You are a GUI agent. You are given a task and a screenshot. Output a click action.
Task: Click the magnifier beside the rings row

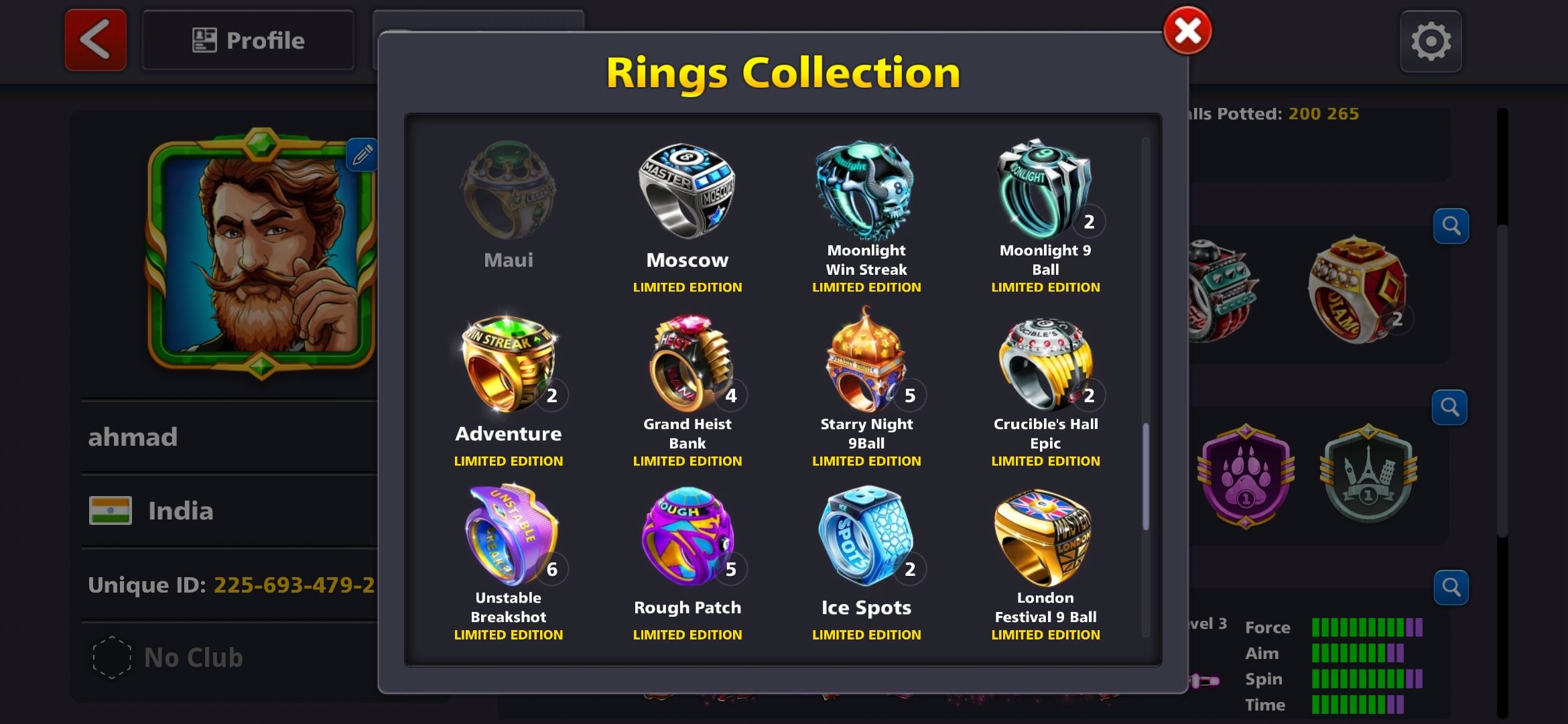[1451, 226]
